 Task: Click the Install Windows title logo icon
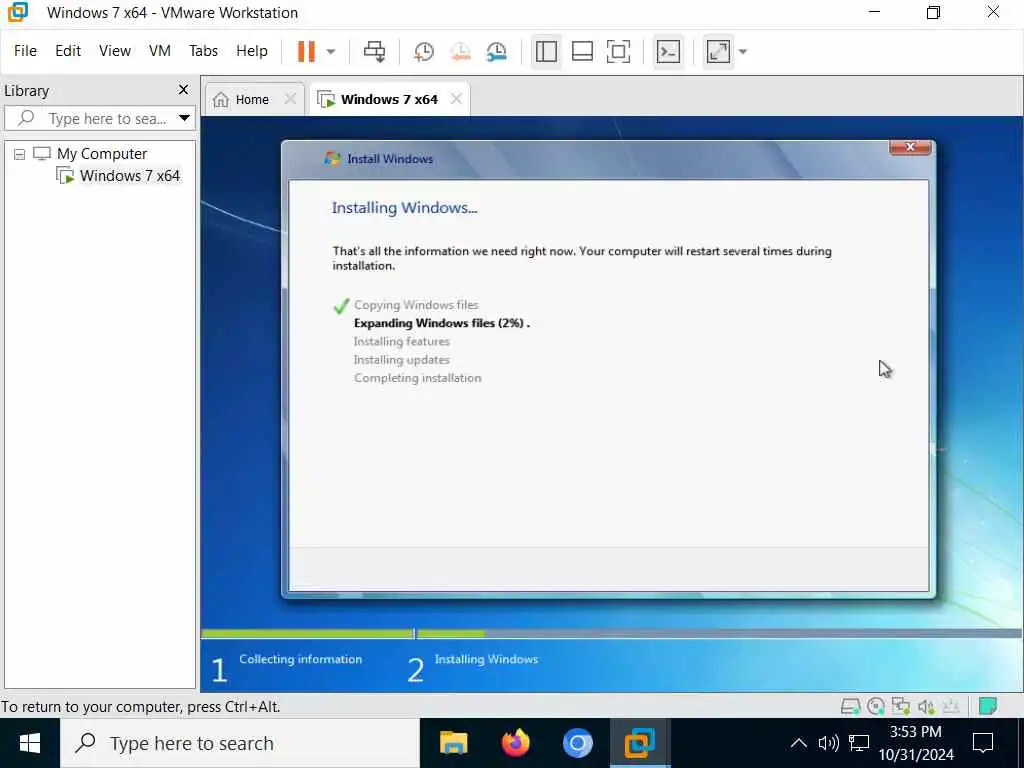(332, 159)
